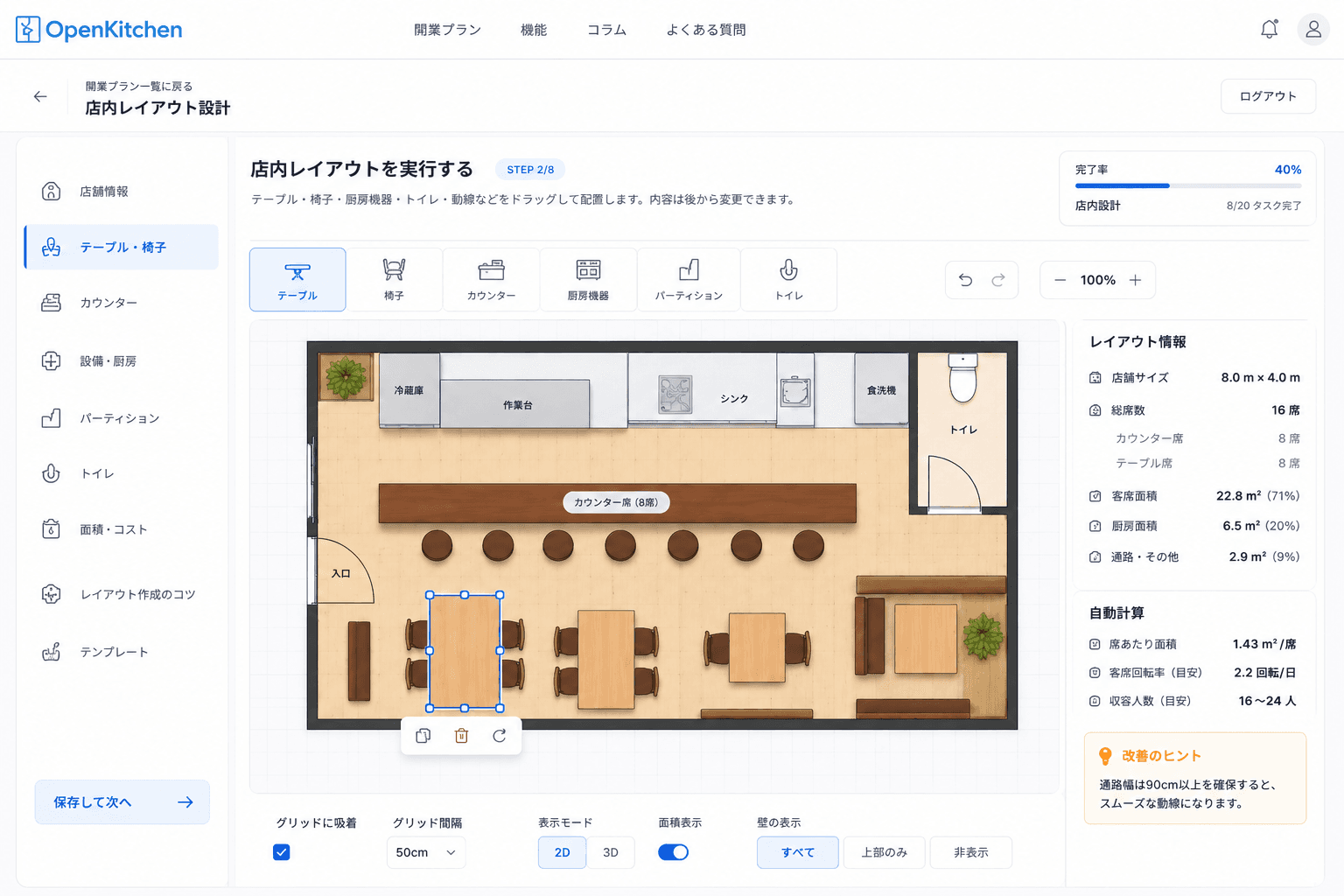The height and width of the screenshot is (896, 1344).
Task: Set wall display to 上部のみ
Action: (884, 852)
